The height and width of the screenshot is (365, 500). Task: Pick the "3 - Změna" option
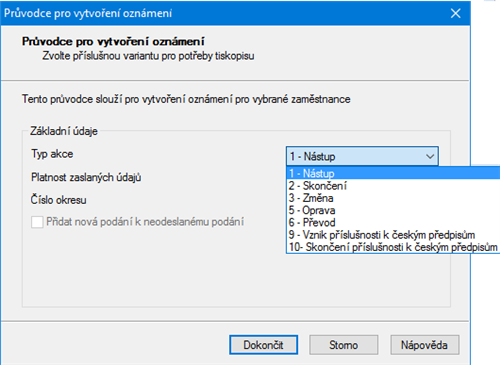tap(393, 198)
